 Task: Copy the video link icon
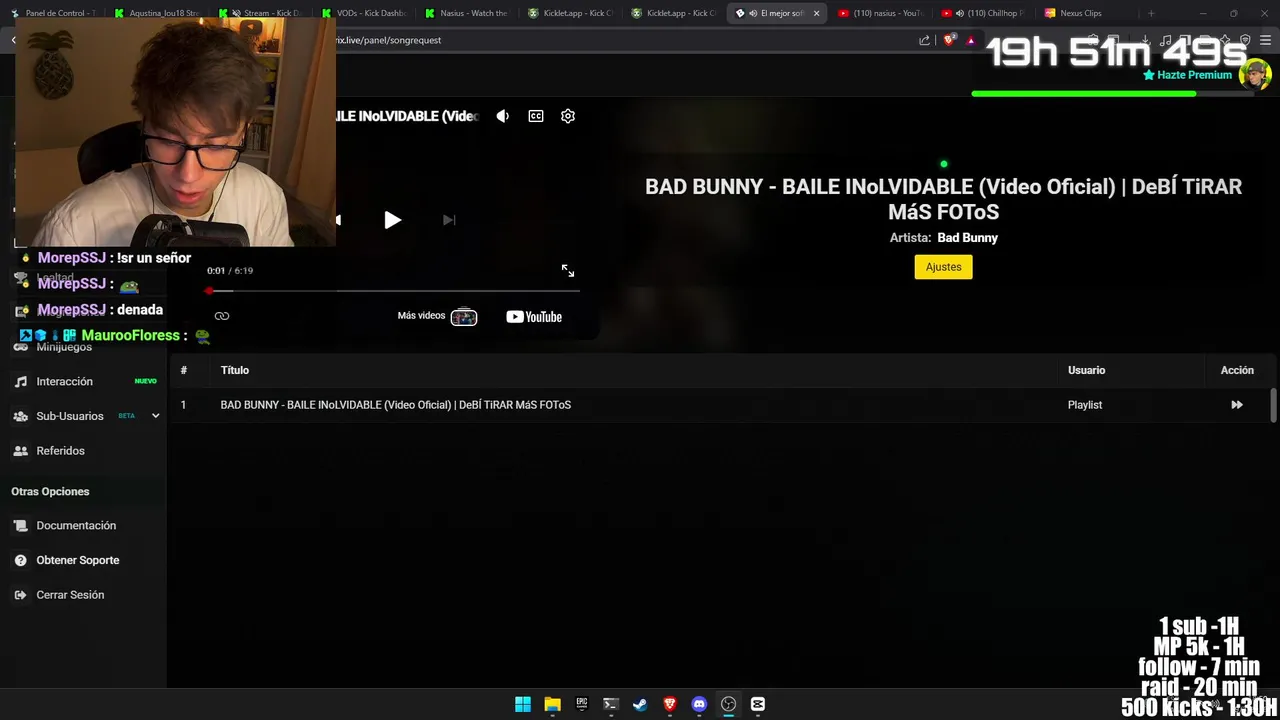[222, 316]
